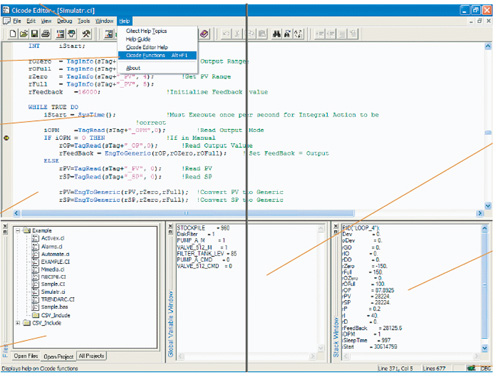
Task: Click the Stack Window scroll up arrow
Action: (484, 229)
